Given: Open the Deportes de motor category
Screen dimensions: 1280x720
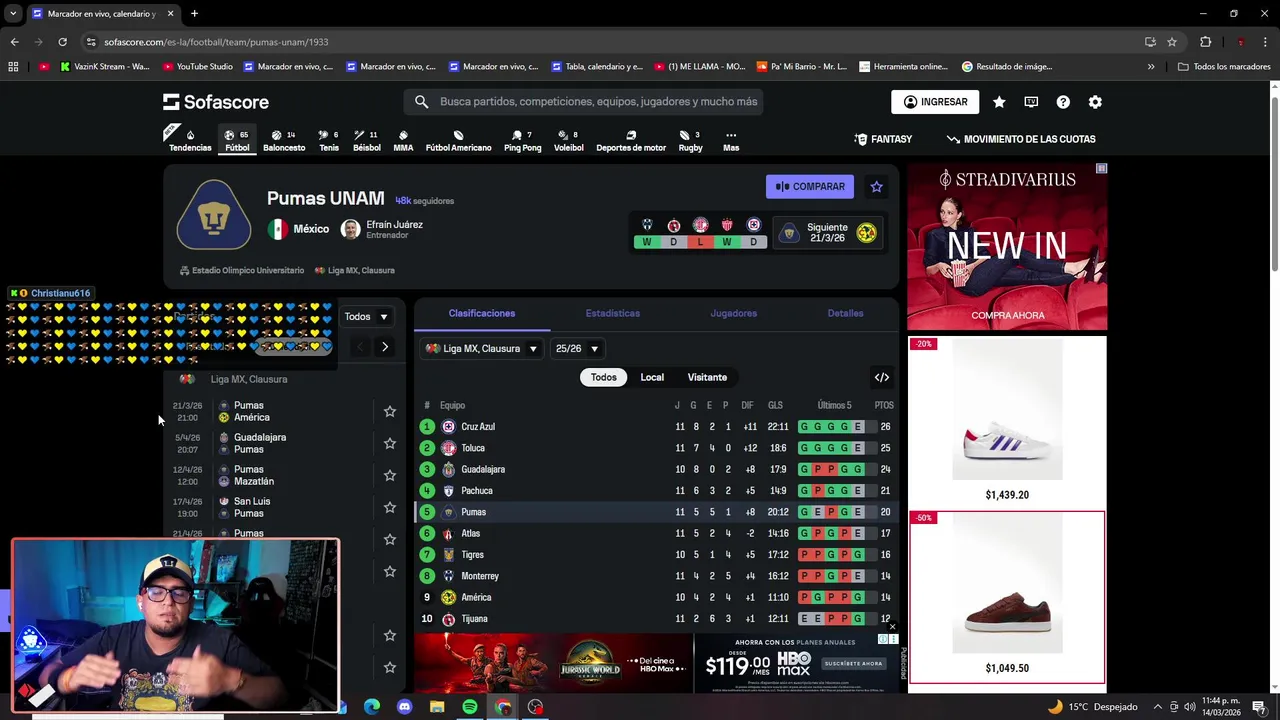Looking at the screenshot, I should click(631, 140).
